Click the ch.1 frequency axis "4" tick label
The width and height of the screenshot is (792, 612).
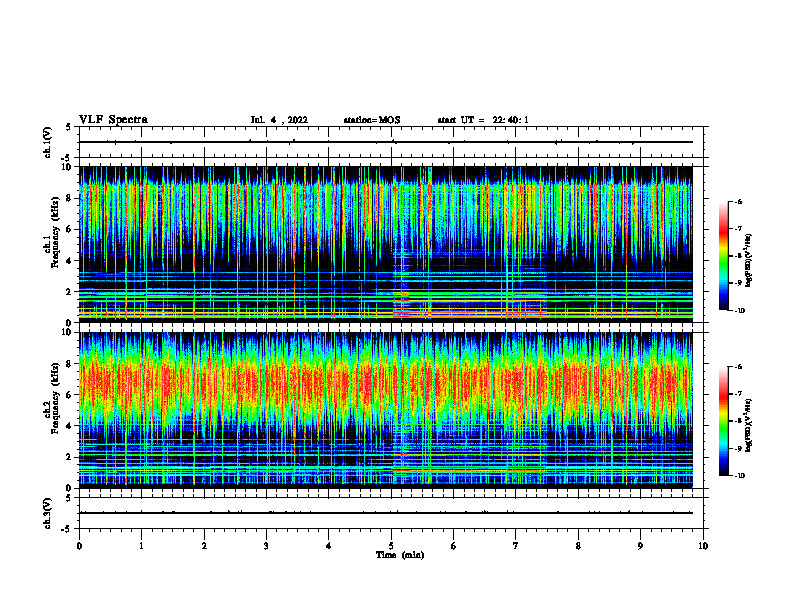click(x=70, y=261)
